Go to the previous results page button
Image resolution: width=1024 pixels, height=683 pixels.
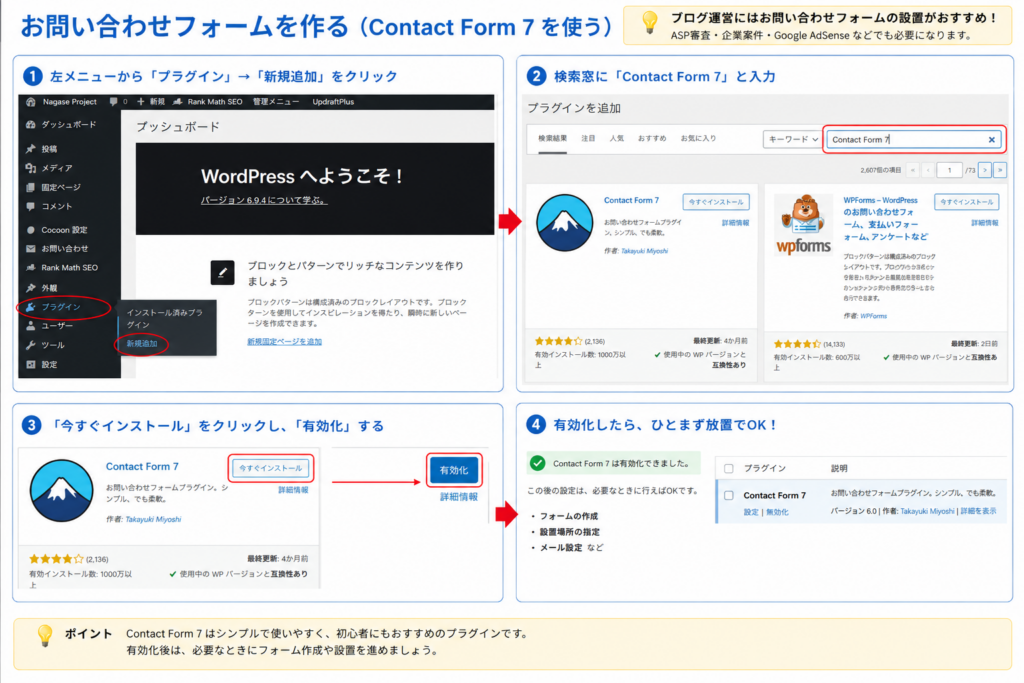coord(928,170)
